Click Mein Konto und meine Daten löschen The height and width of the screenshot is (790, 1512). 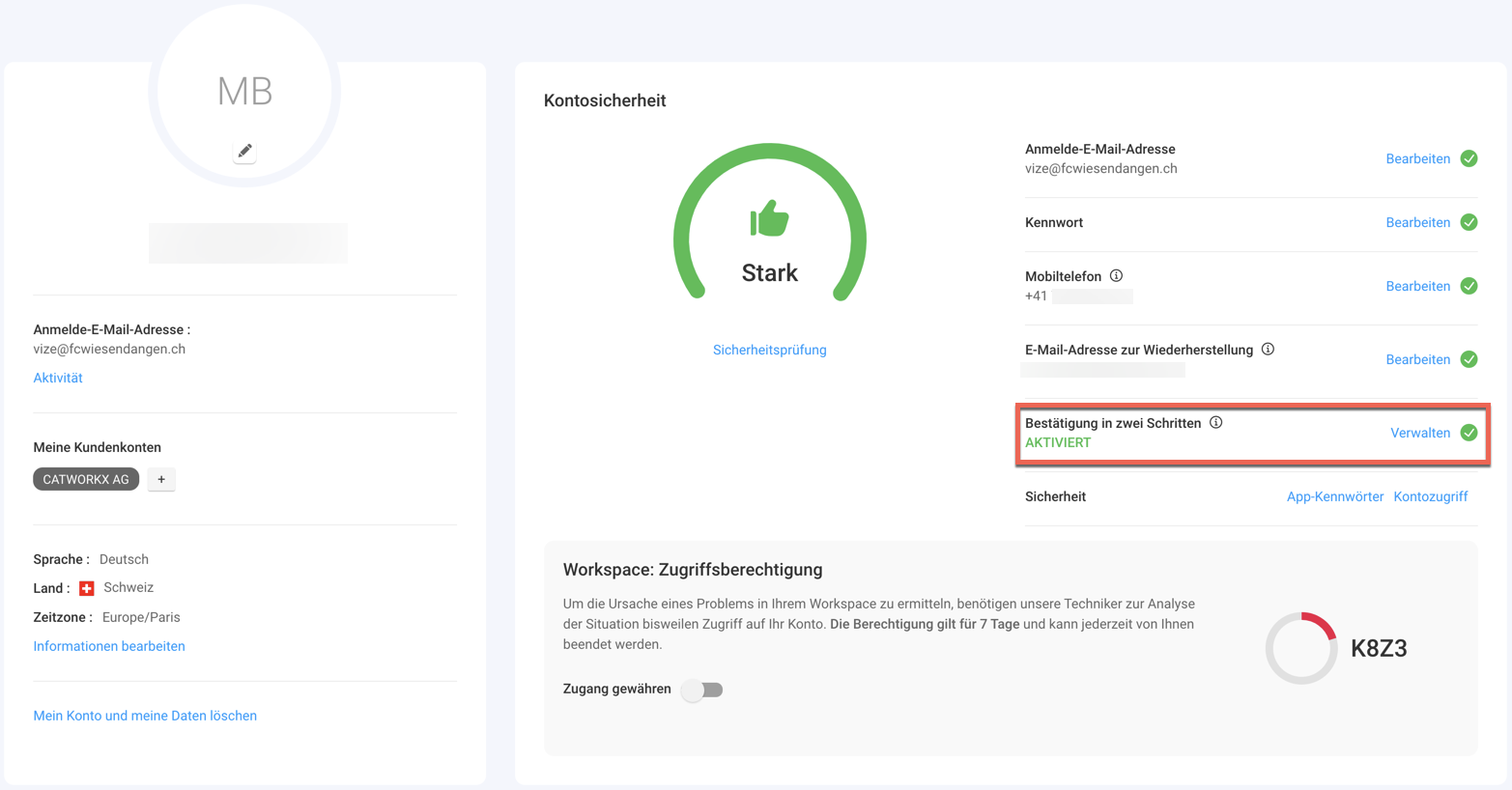(x=145, y=716)
